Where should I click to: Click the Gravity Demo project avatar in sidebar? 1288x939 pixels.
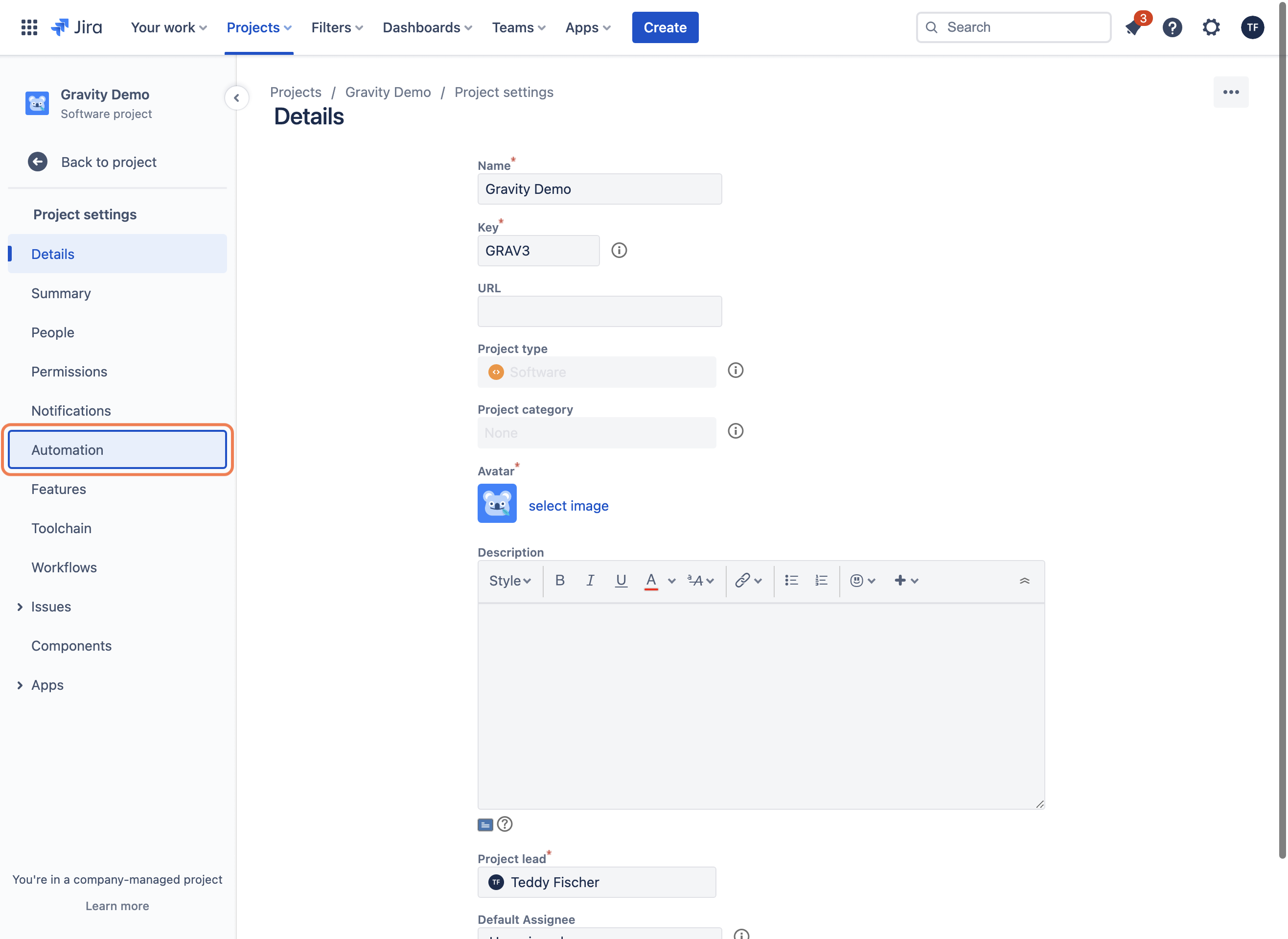pos(37,103)
